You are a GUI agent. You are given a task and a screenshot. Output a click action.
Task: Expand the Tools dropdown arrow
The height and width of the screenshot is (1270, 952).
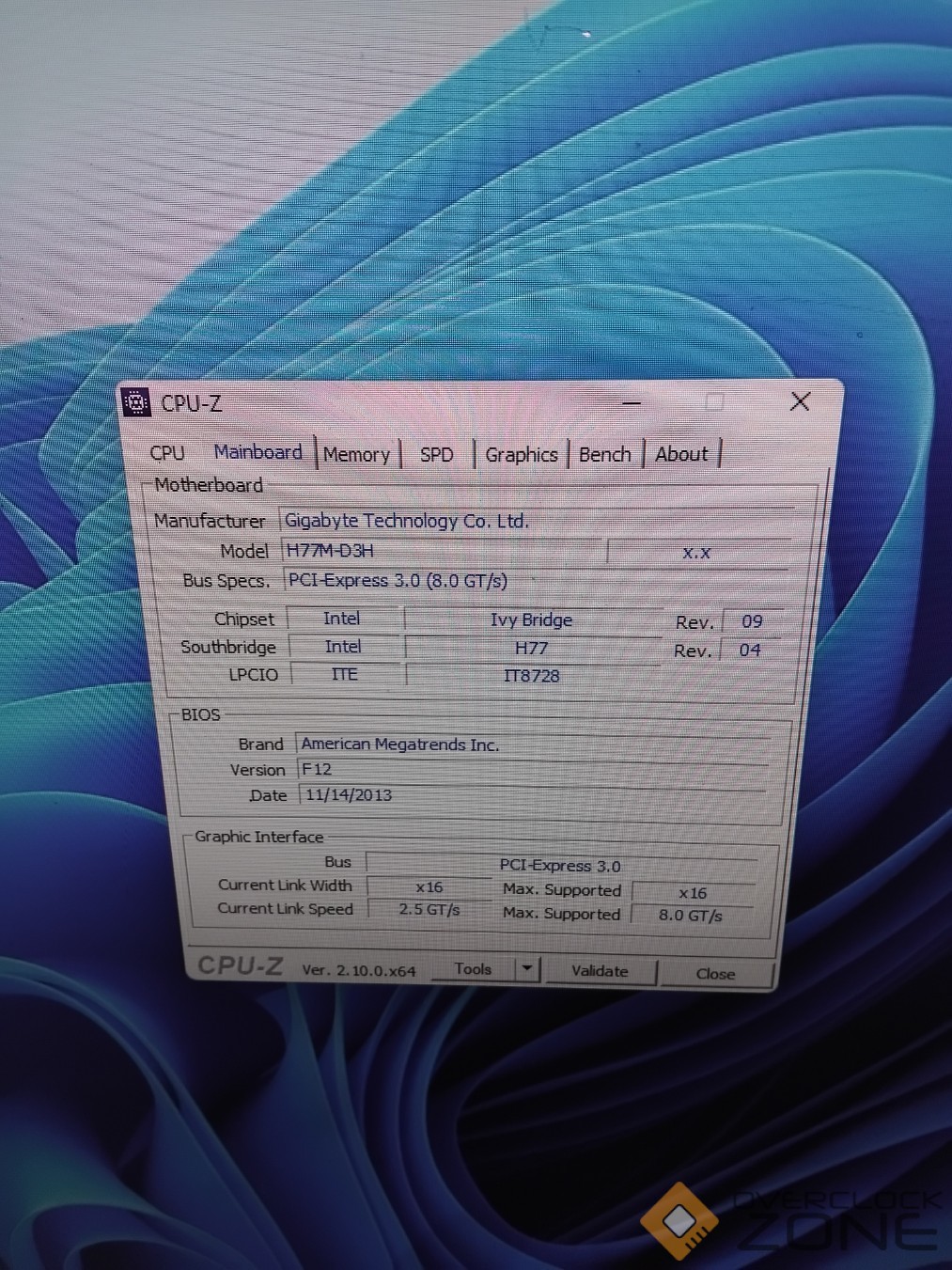tap(527, 968)
